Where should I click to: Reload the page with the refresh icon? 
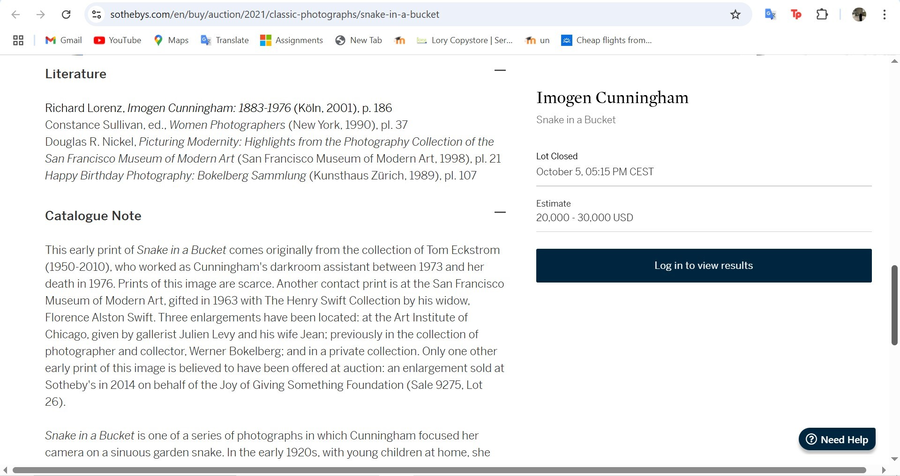(x=66, y=15)
